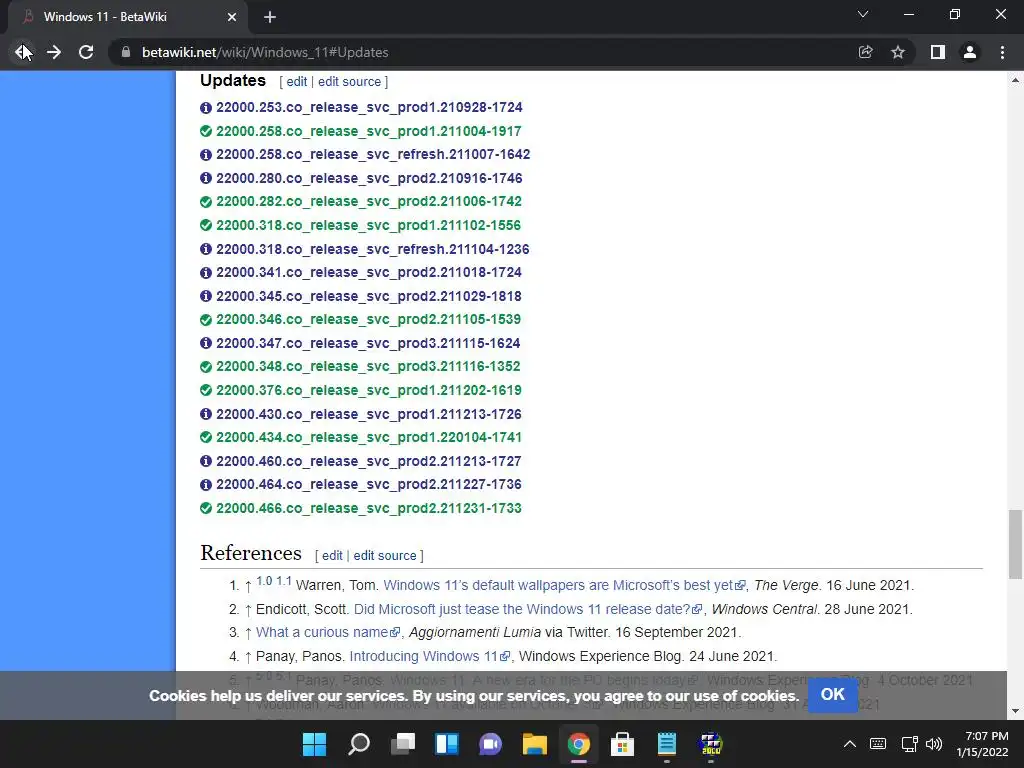Open Microsoft Store from taskbar
The image size is (1024, 768).
[622, 744]
